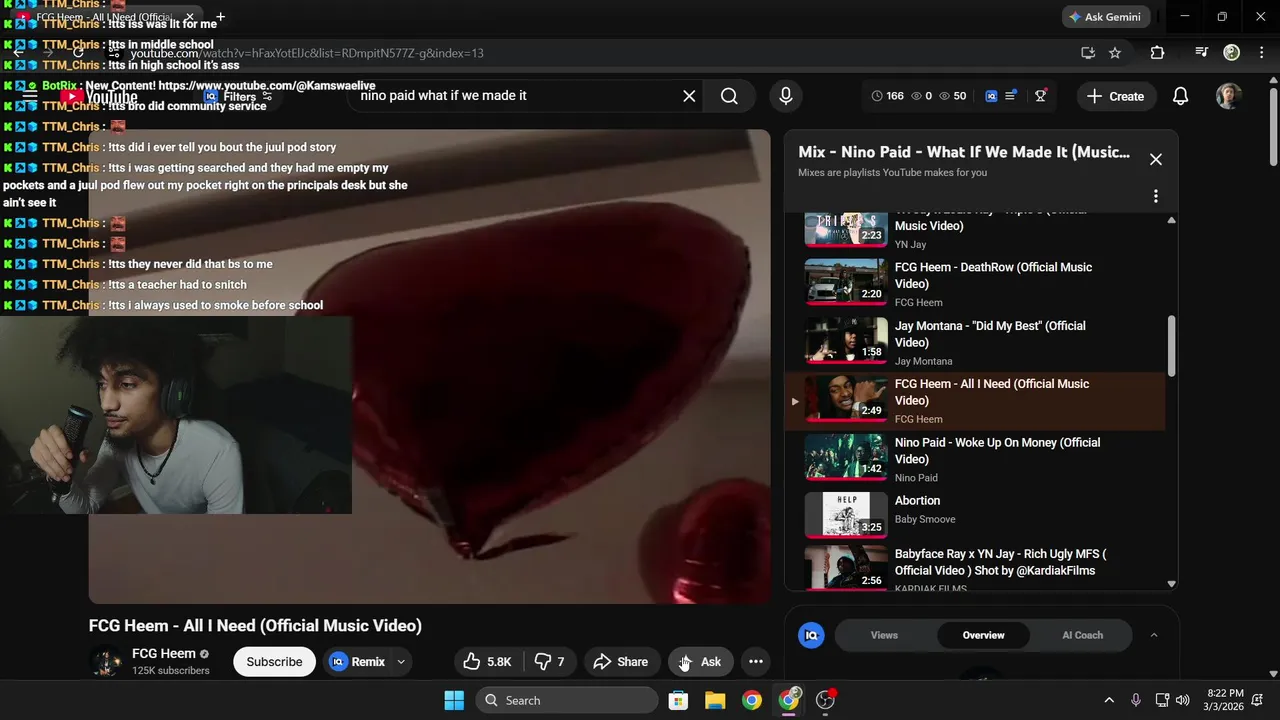The width and height of the screenshot is (1280, 720).
Task: Open the YouTube account avatar menu
Action: coord(1229,96)
